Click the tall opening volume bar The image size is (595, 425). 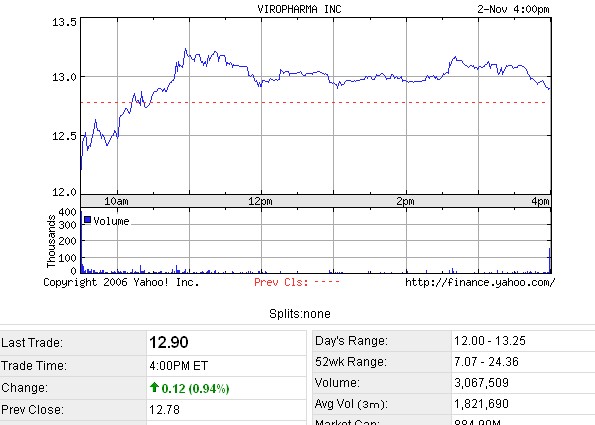tap(81, 242)
